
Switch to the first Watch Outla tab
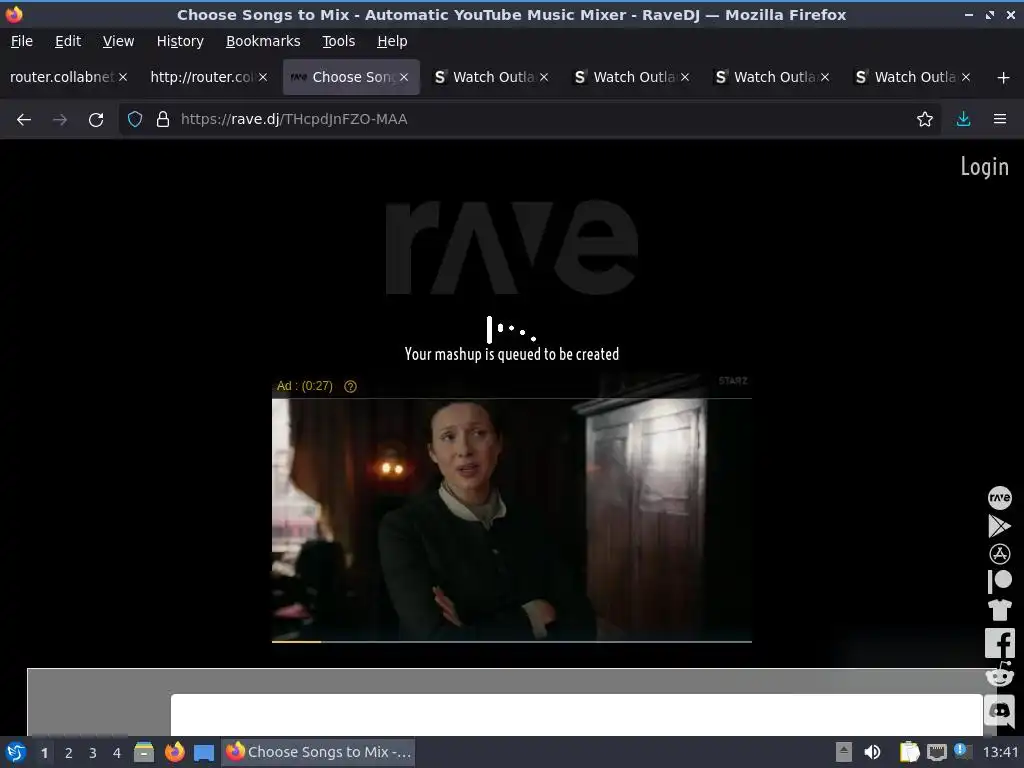[493, 77]
